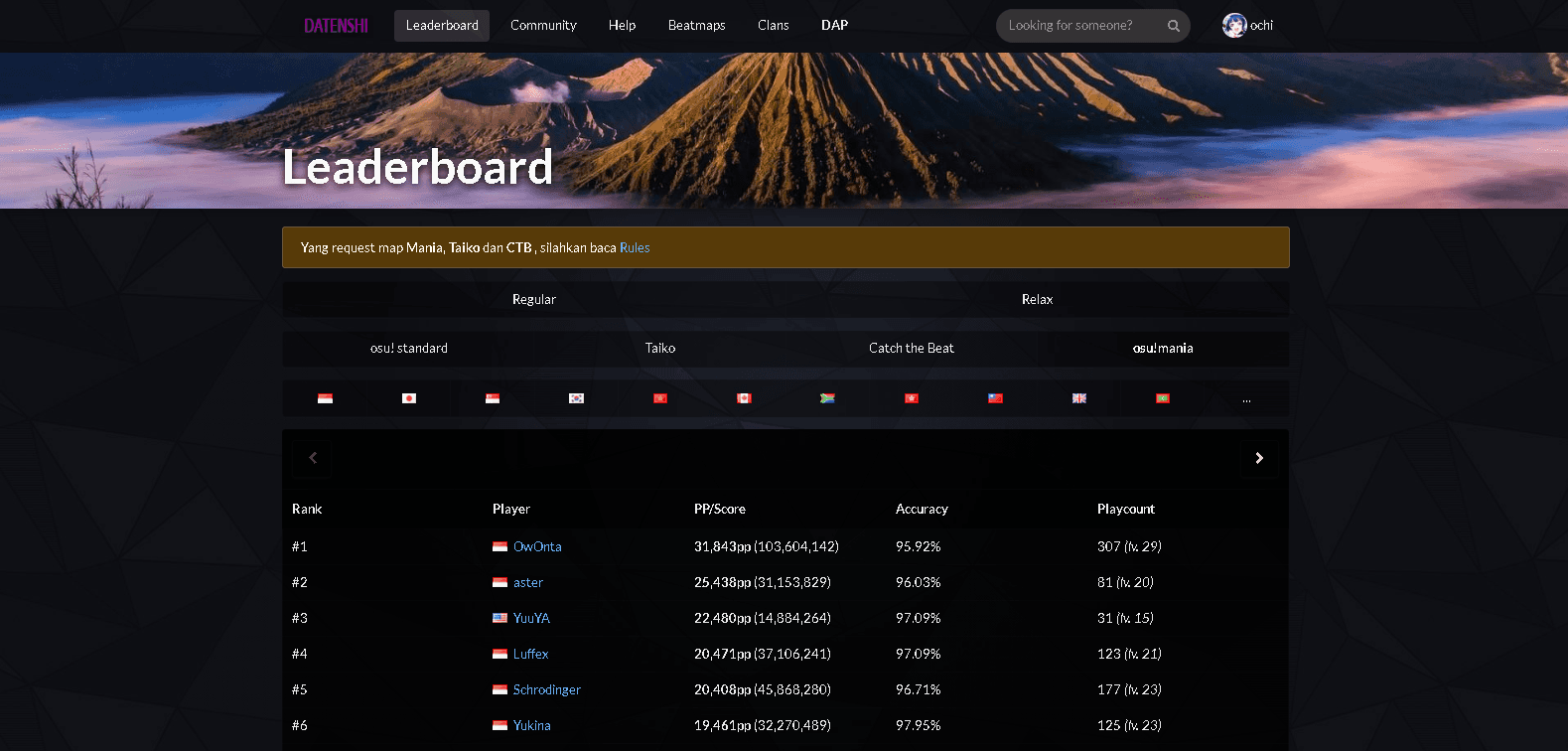This screenshot has width=1568, height=751.
Task: Click US flag beside YuuYA
Action: click(499, 618)
